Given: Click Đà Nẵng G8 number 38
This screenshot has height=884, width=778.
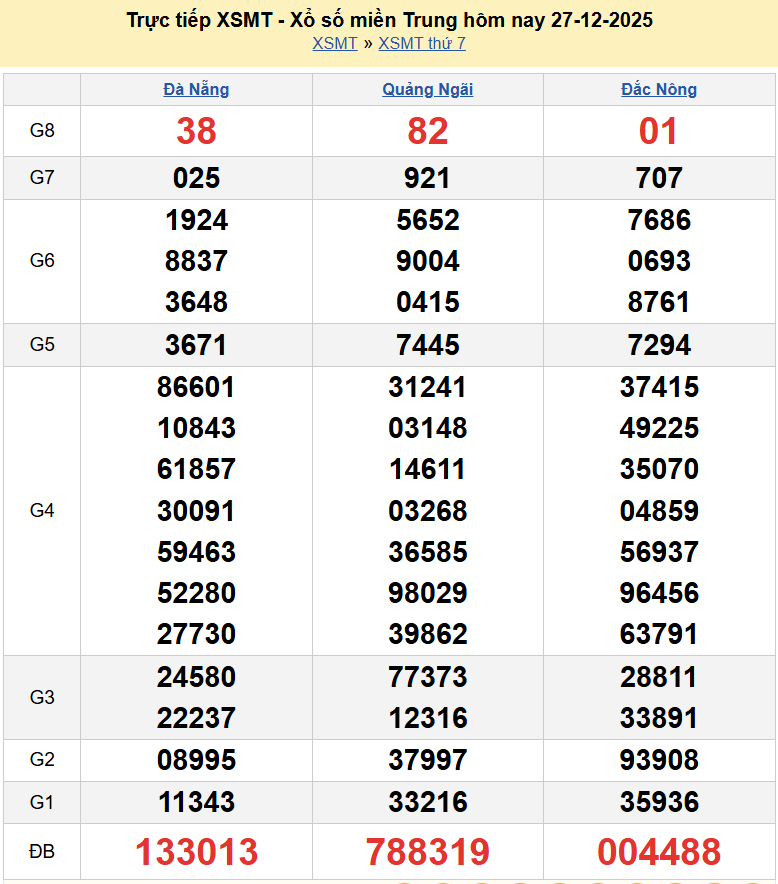Looking at the screenshot, I should (196, 131).
